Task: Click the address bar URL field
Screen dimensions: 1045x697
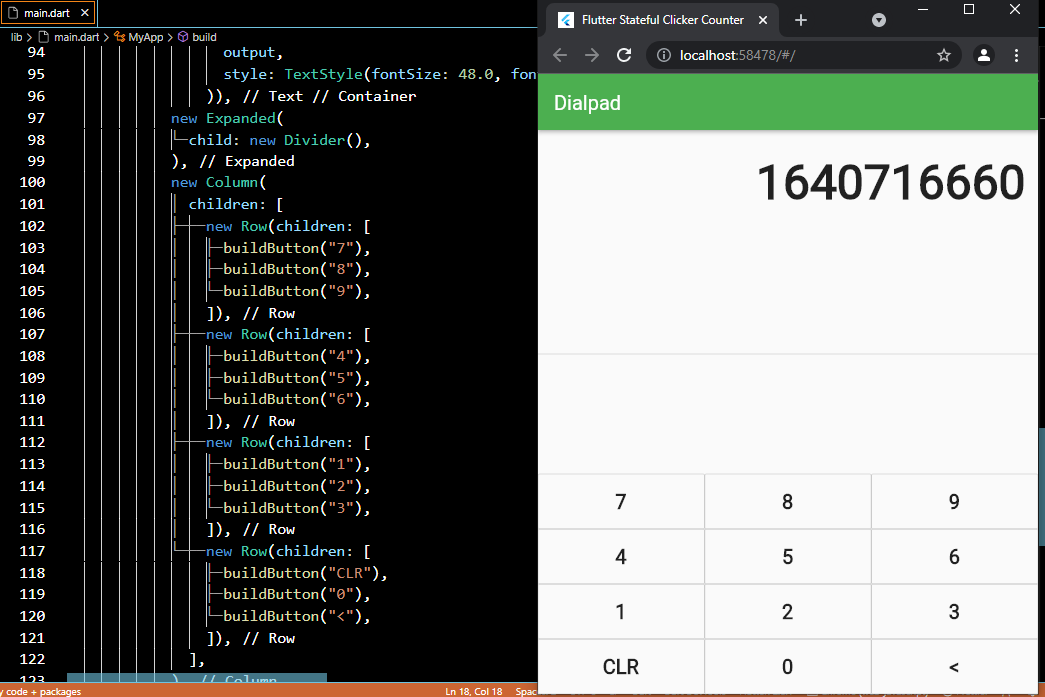Action: click(x=760, y=56)
